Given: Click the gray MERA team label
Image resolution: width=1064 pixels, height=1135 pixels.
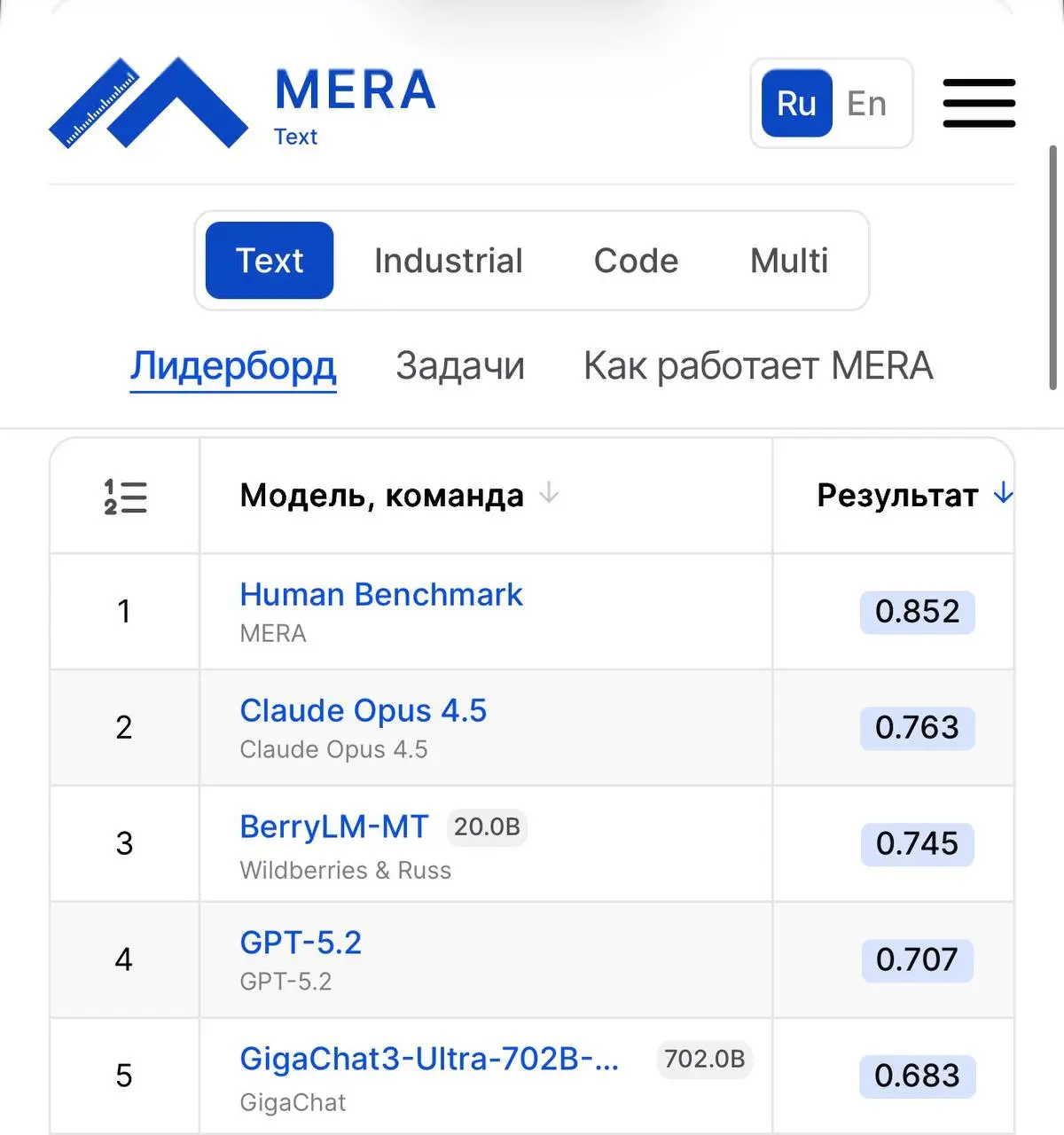Looking at the screenshot, I should 273,633.
